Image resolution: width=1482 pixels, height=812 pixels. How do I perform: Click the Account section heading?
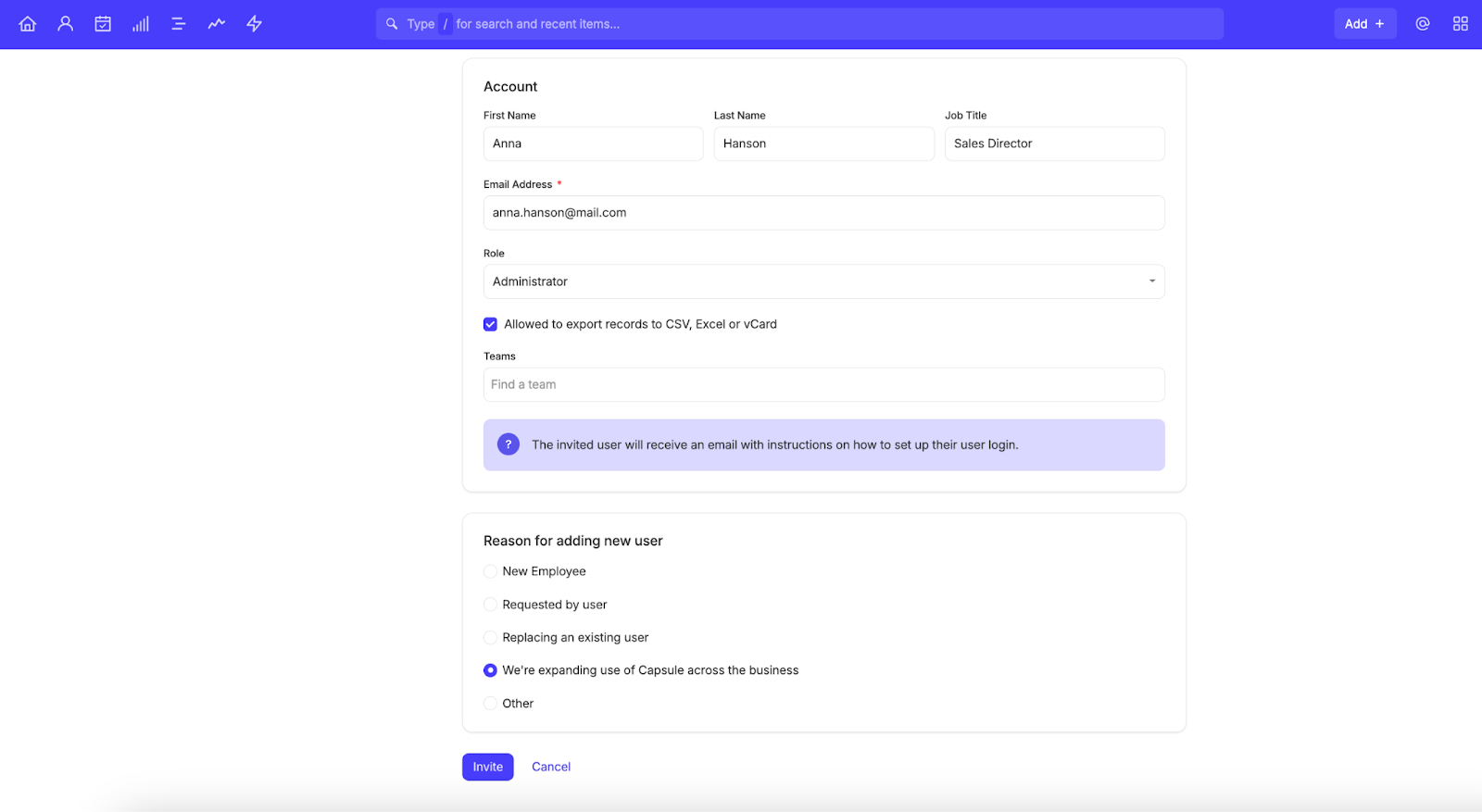510,86
